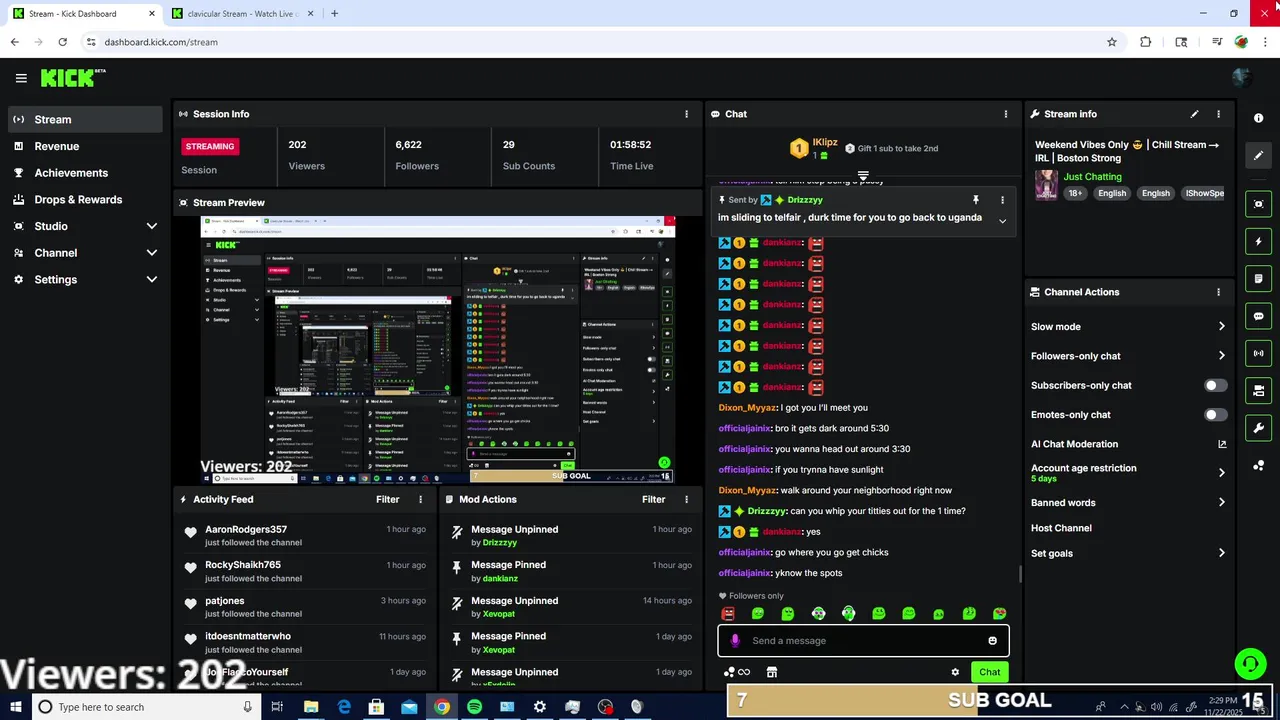The image size is (1280, 720).
Task: Toggle the broadcast signal icon in right rail
Action: (x=1258, y=353)
